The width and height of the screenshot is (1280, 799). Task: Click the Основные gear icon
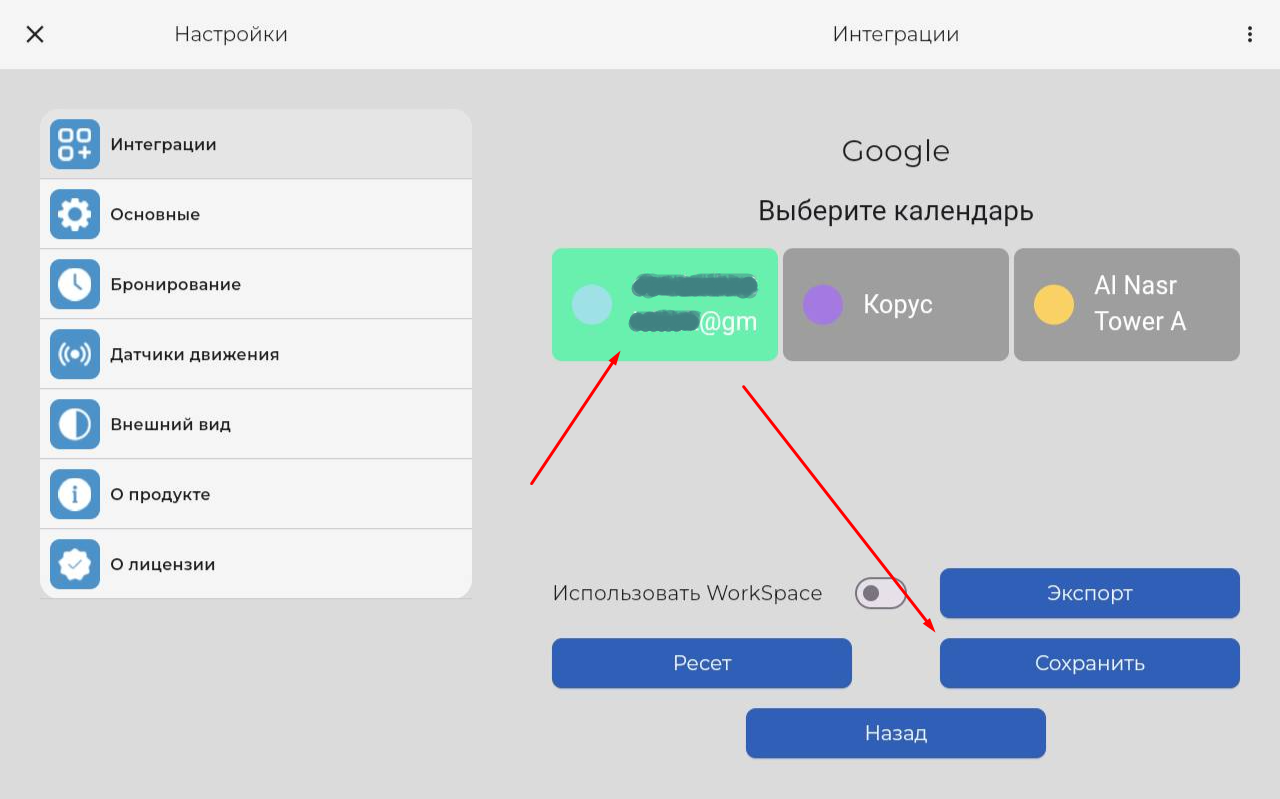pyautogui.click(x=75, y=214)
